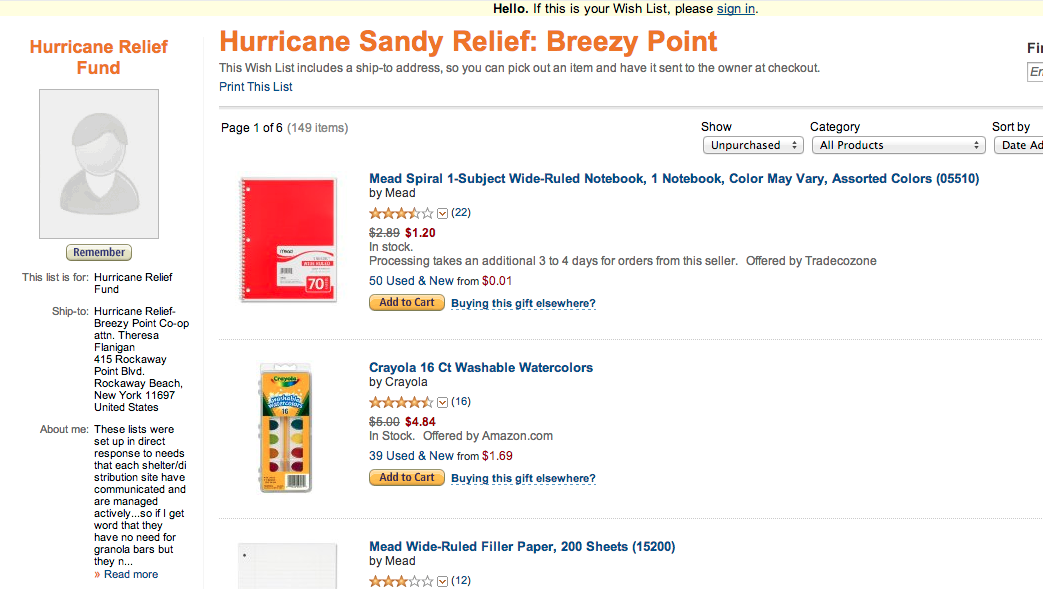Click the Print This List link

[256, 87]
